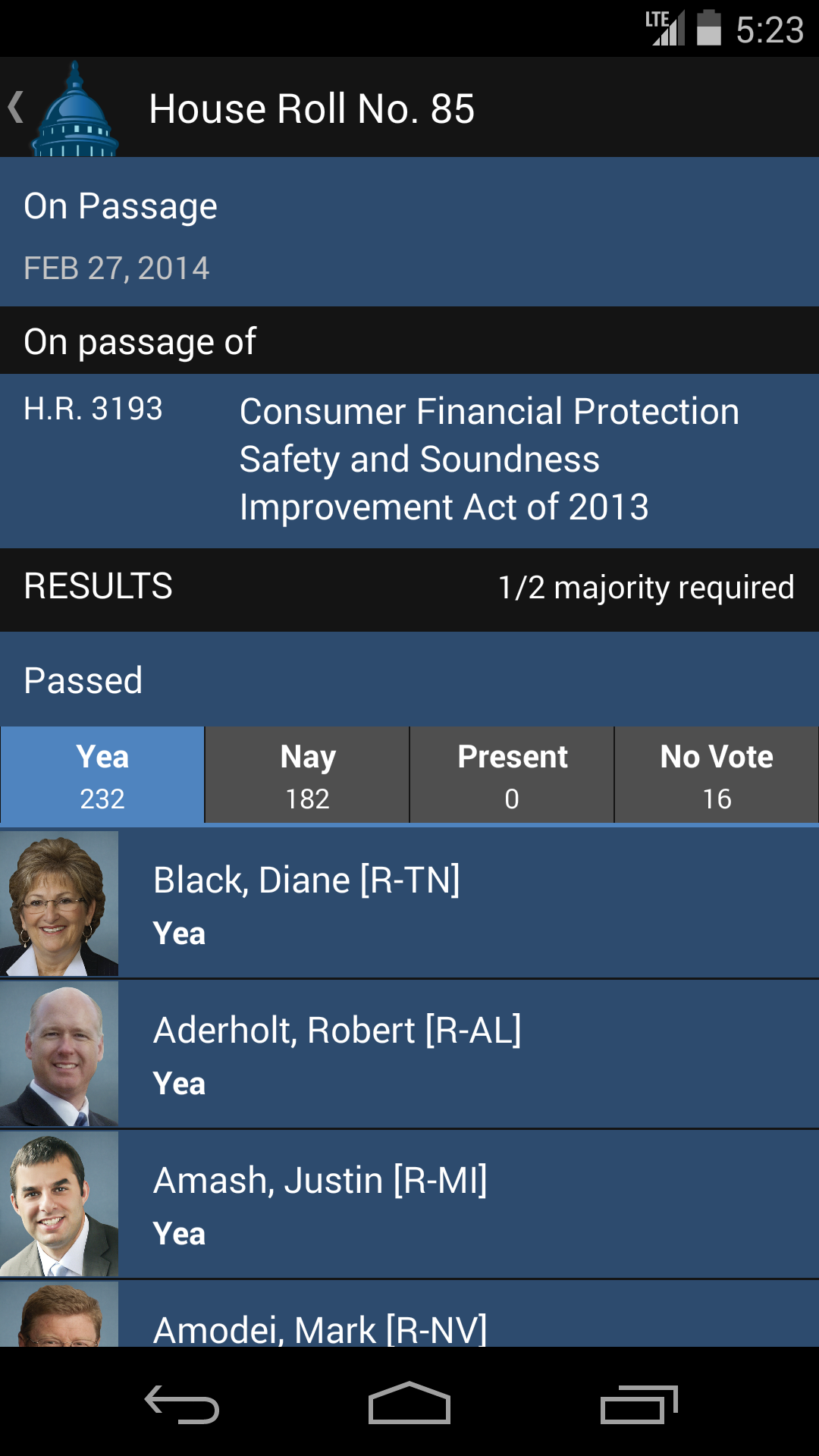This screenshot has width=819, height=1456.
Task: Open the recent apps overview
Action: (x=638, y=1404)
